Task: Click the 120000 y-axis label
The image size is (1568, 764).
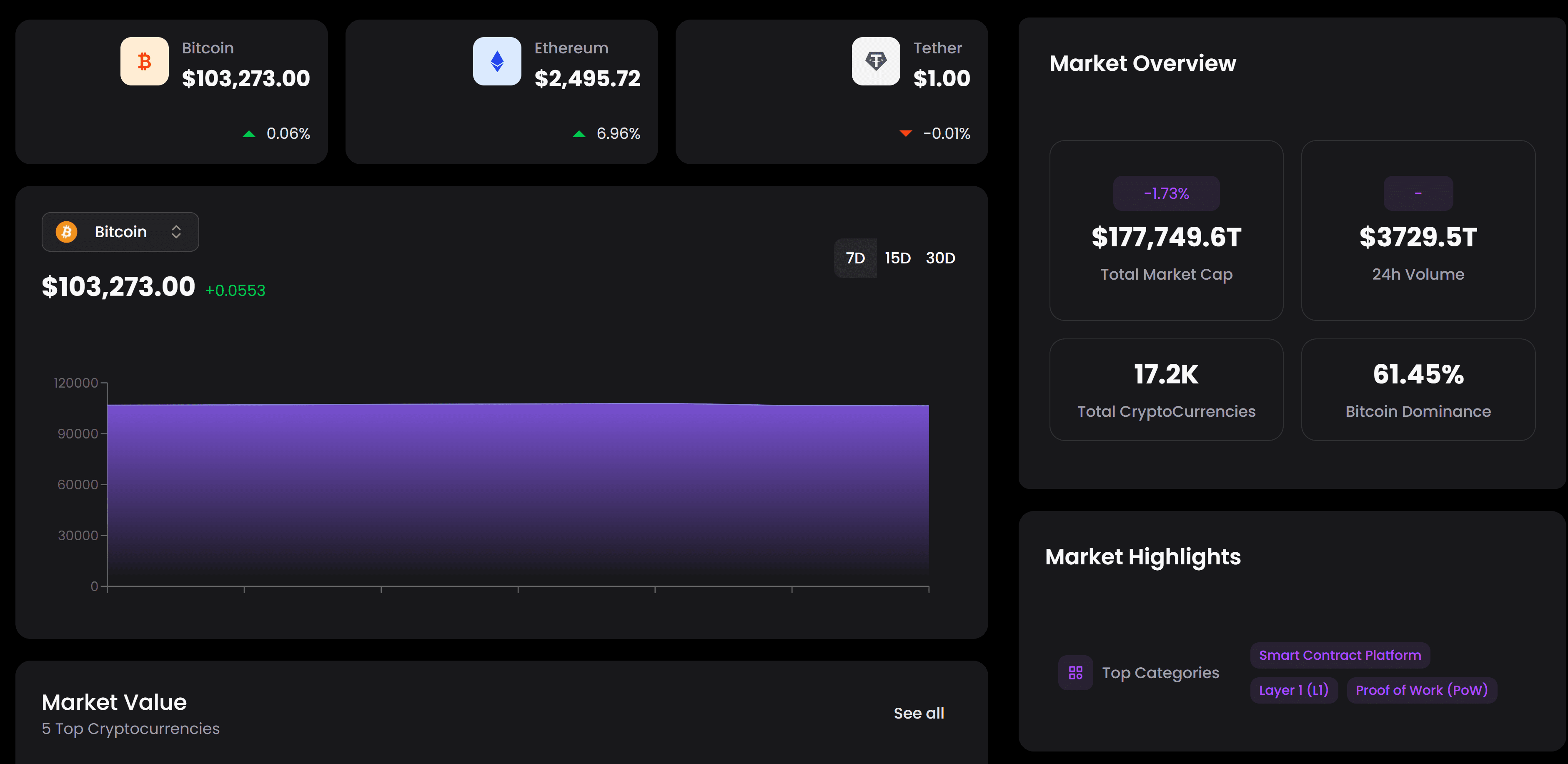Action: 75,383
